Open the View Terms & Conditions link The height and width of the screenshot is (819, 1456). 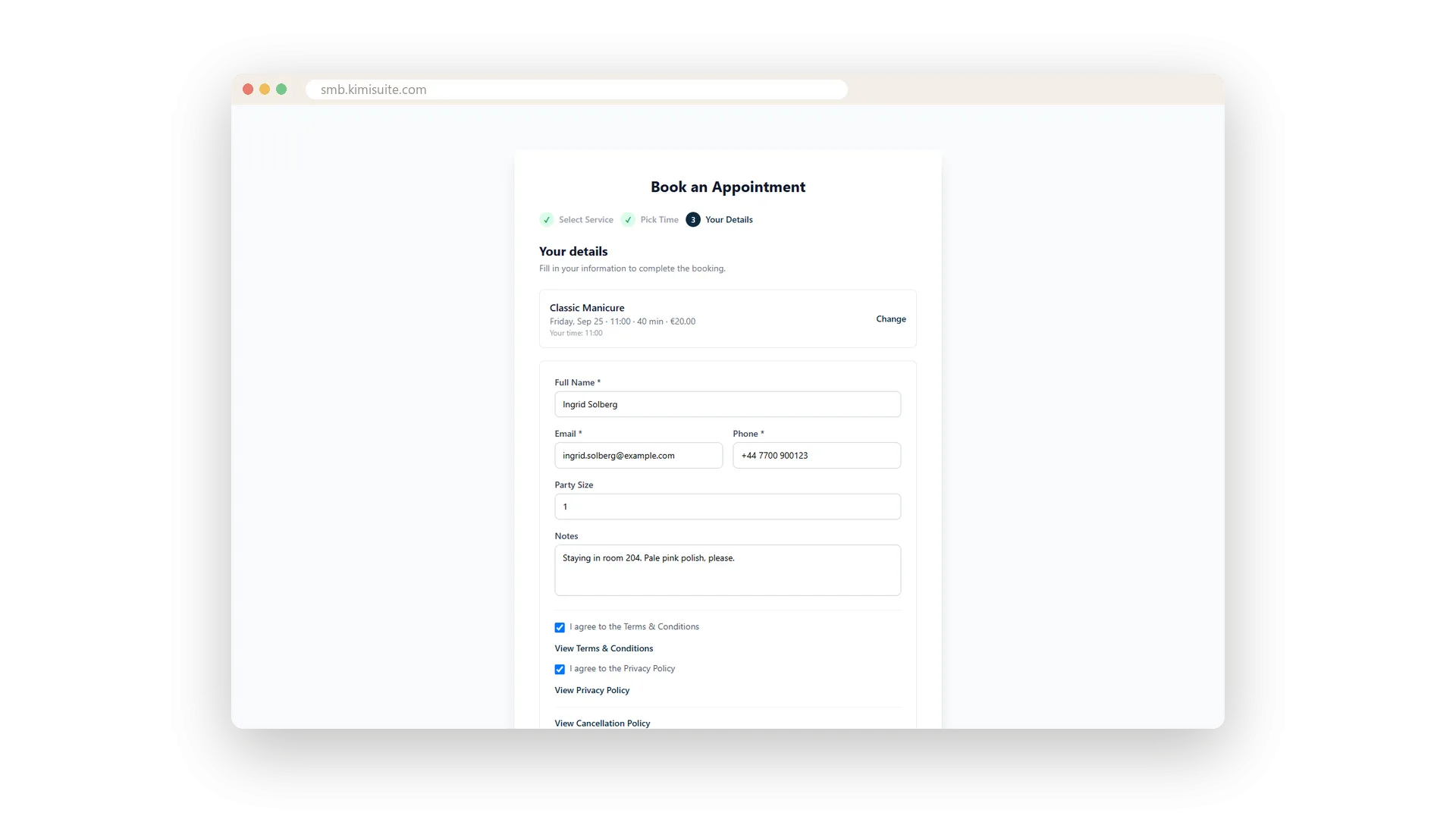point(604,648)
